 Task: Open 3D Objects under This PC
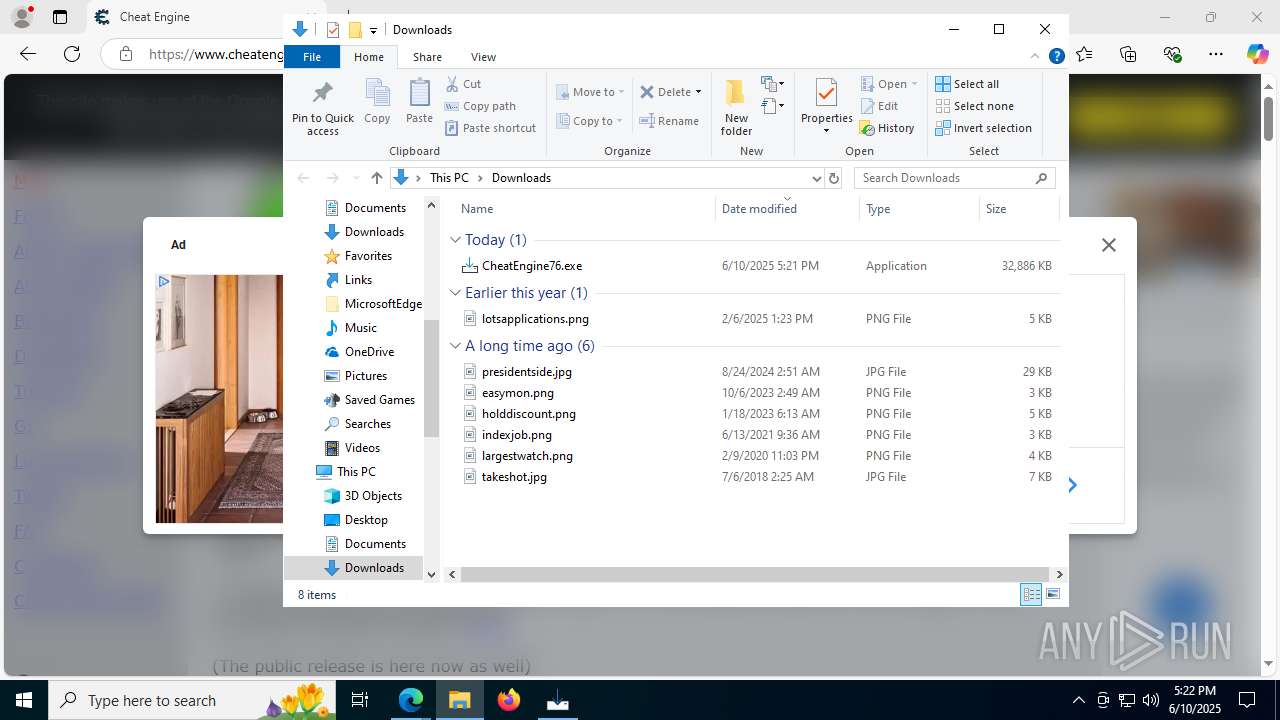pyautogui.click(x=373, y=496)
